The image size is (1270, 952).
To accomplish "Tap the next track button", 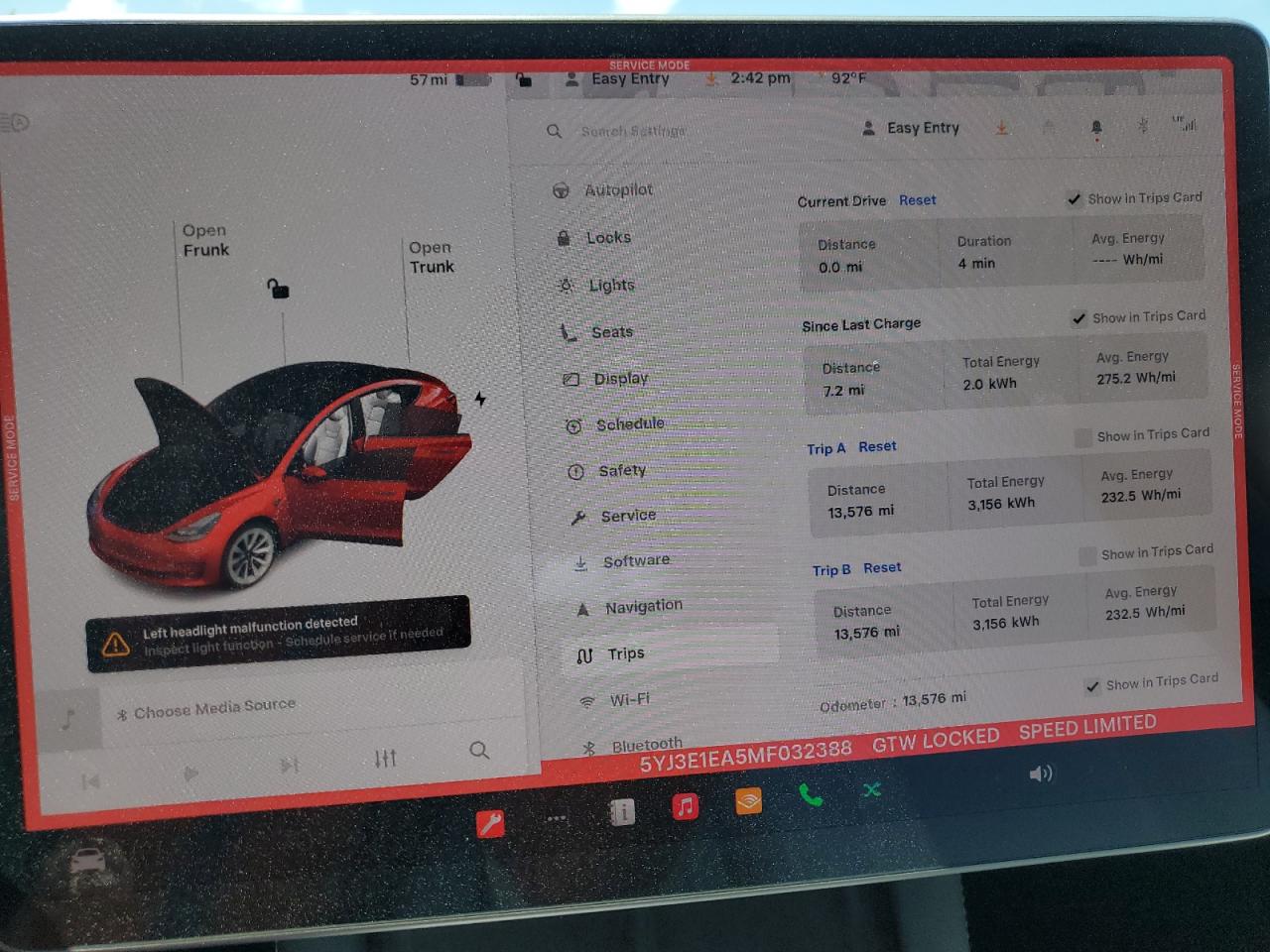I will [289, 765].
